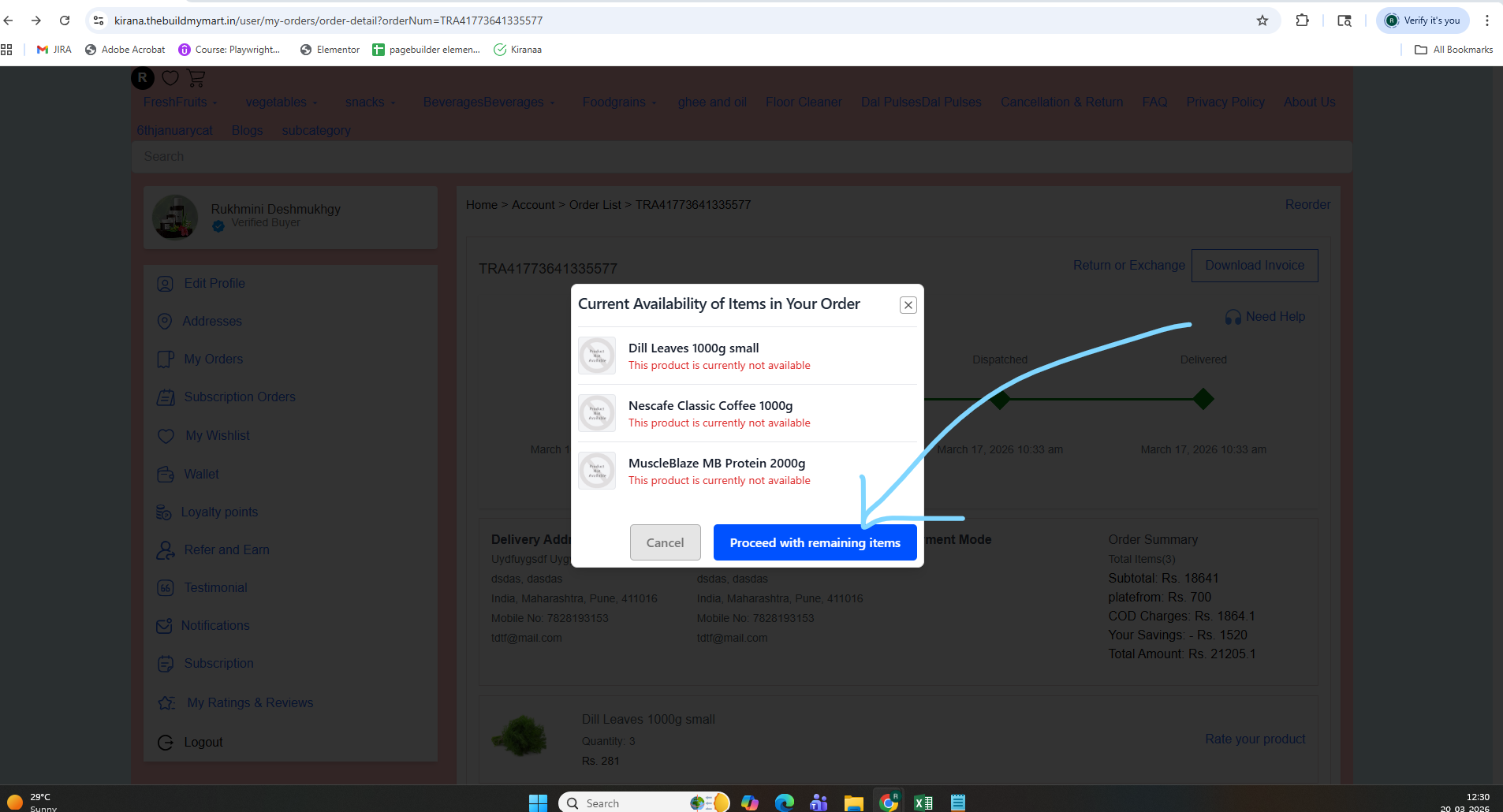Image resolution: width=1503 pixels, height=812 pixels.
Task: Click the My Wishlist heart icon
Action: pyautogui.click(x=166, y=436)
